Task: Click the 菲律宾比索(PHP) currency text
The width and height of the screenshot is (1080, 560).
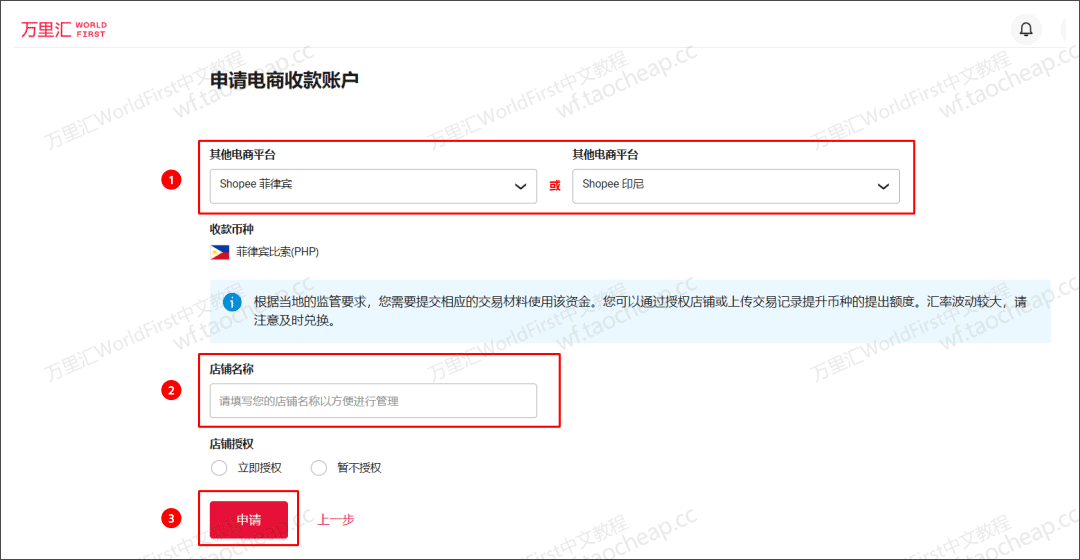Action: 277,252
